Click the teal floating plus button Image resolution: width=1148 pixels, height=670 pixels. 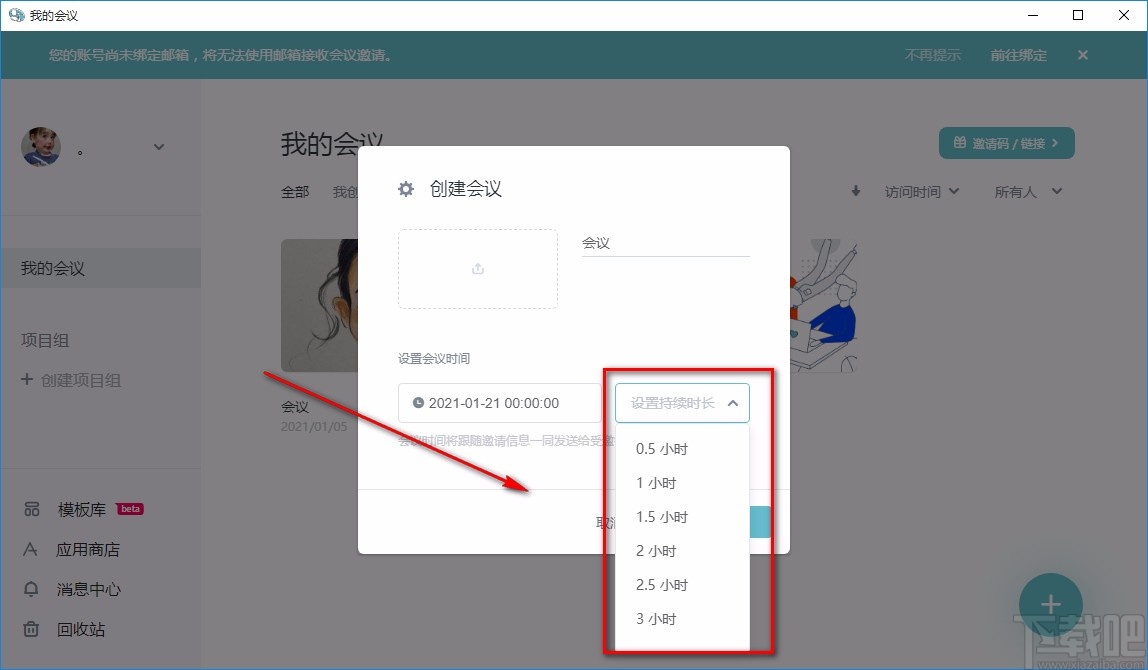click(x=1050, y=604)
